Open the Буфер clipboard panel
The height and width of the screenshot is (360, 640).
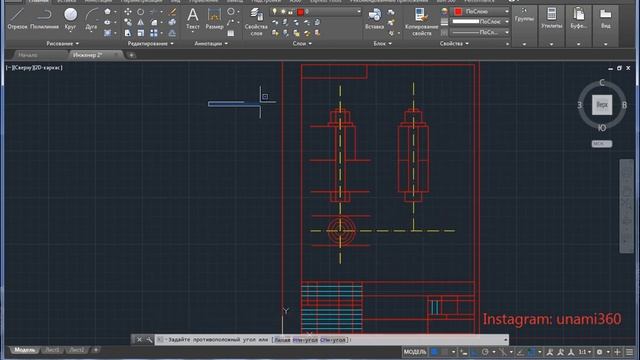578,19
